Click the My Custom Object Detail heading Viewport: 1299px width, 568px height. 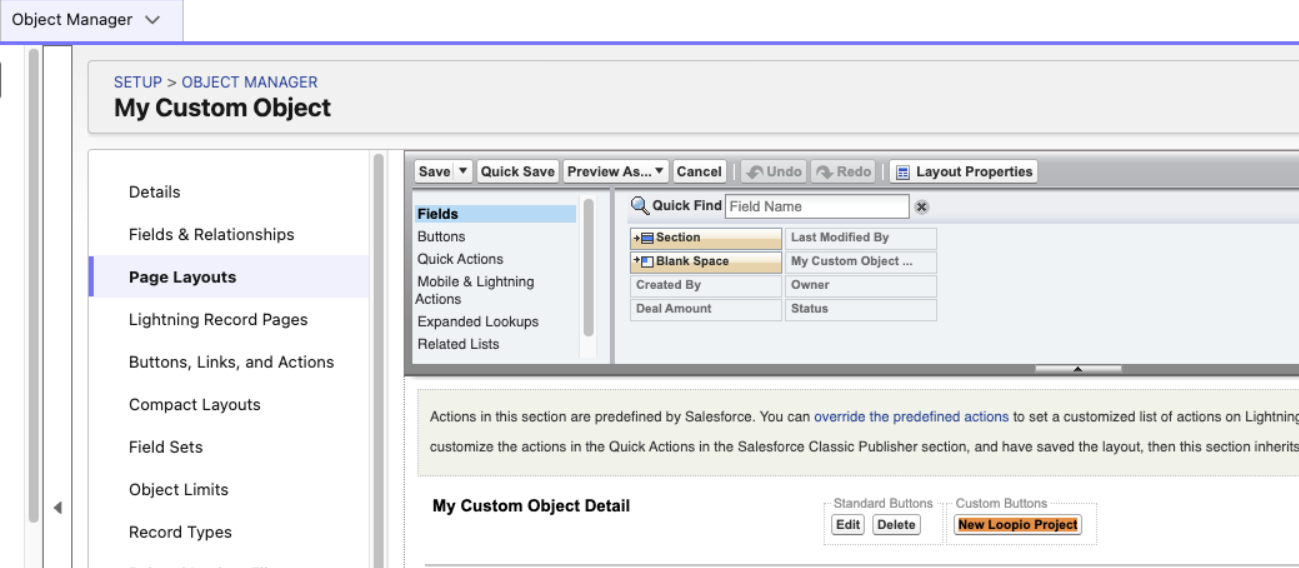531,506
